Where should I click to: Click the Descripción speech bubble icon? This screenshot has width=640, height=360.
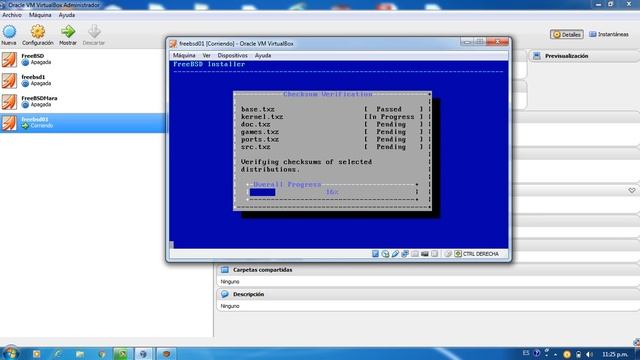(x=224, y=294)
